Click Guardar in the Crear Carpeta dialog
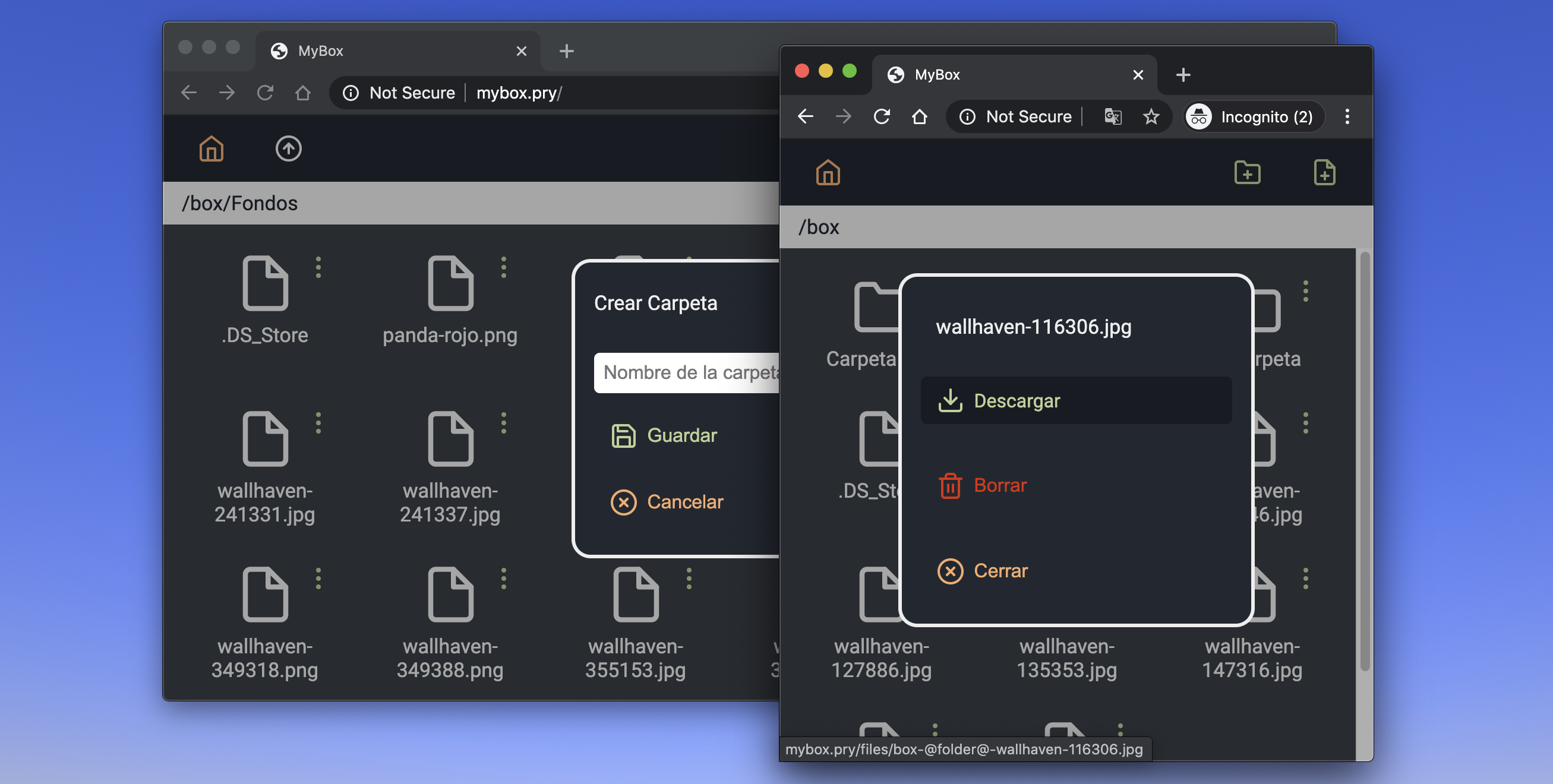Viewport: 1553px width, 784px height. coord(664,435)
